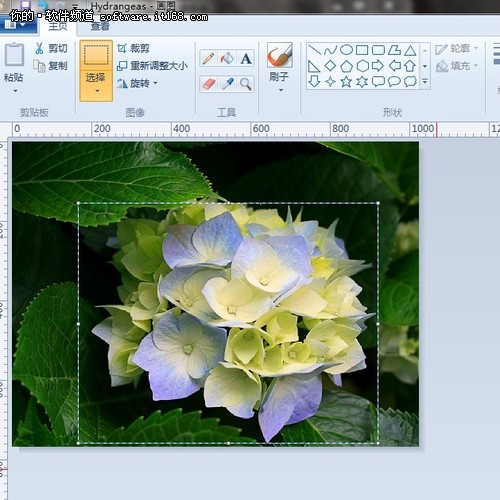Select the Fill with color bucket tool
Screen dimensions: 500x500
(x=227, y=58)
